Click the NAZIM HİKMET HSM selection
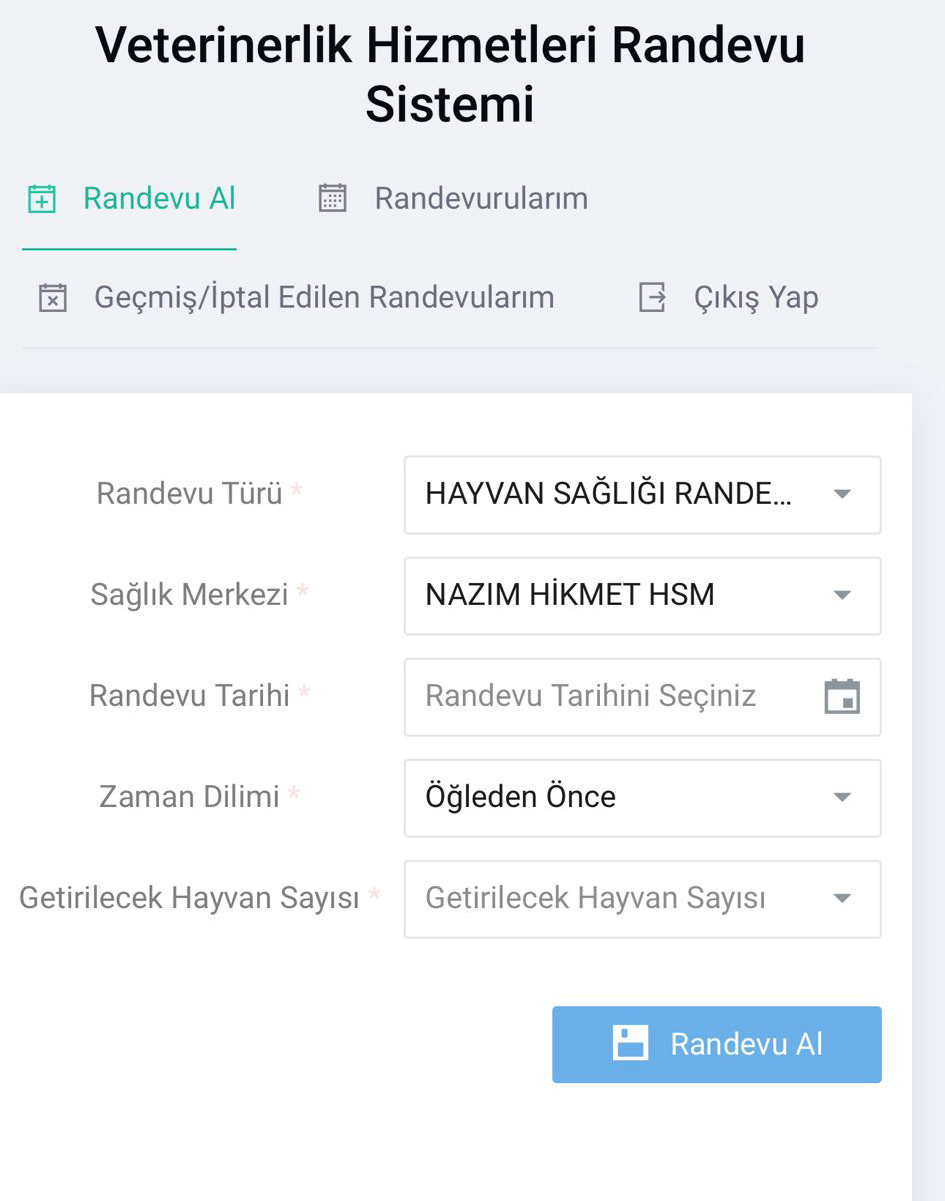 click(570, 595)
